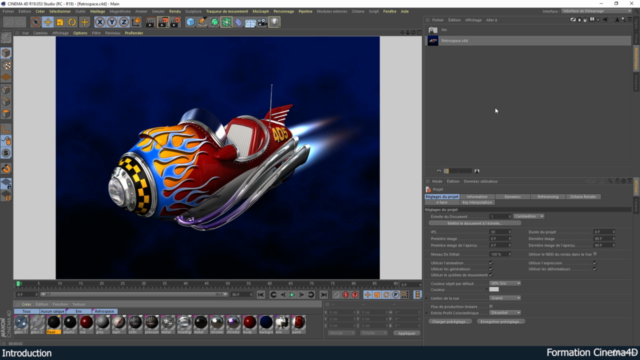Open the Key Interpolation tab
Viewport: 640px width, 360px height.
click(477, 202)
